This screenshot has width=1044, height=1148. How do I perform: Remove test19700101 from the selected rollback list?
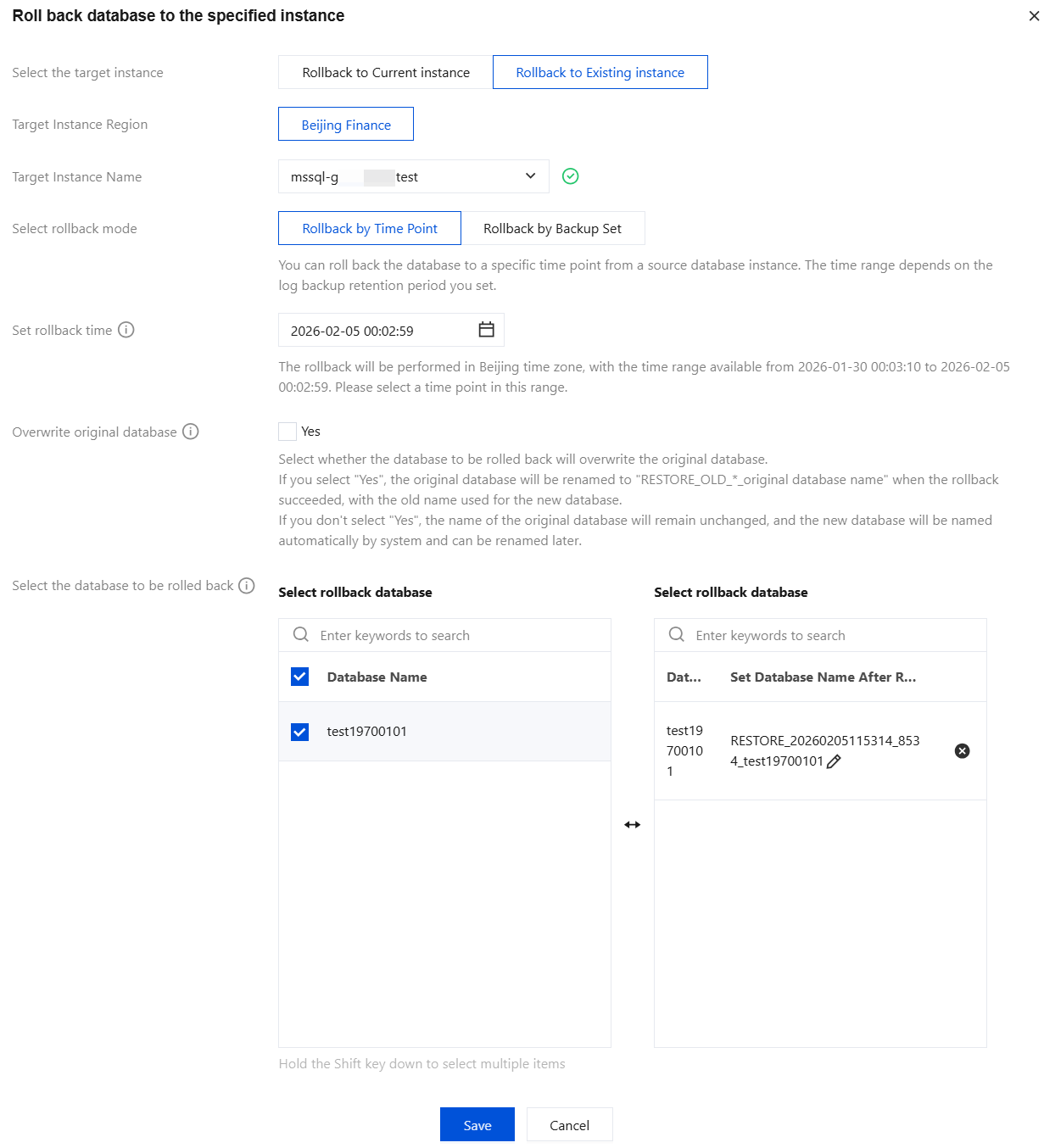pyautogui.click(x=962, y=751)
